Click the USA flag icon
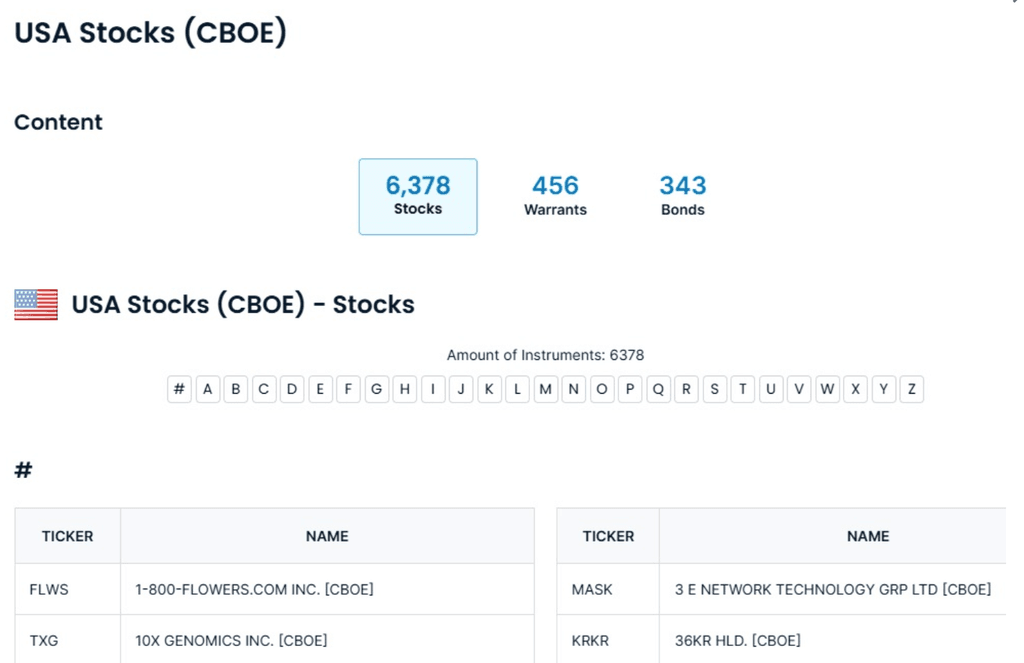This screenshot has height=663, width=1024. pos(36,304)
